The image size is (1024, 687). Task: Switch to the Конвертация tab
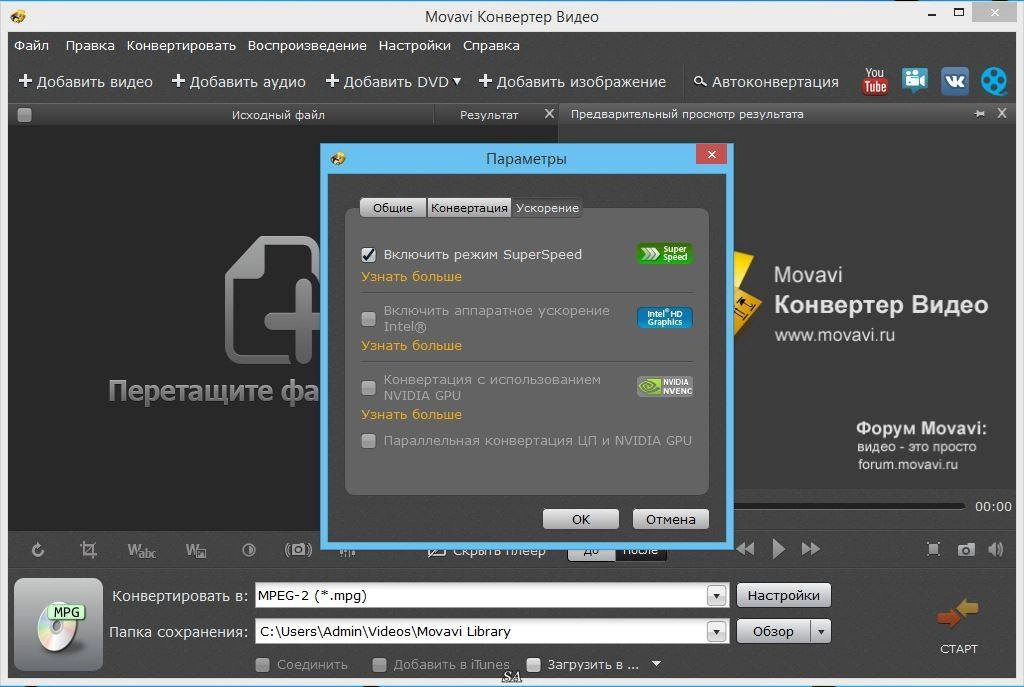[x=469, y=208]
